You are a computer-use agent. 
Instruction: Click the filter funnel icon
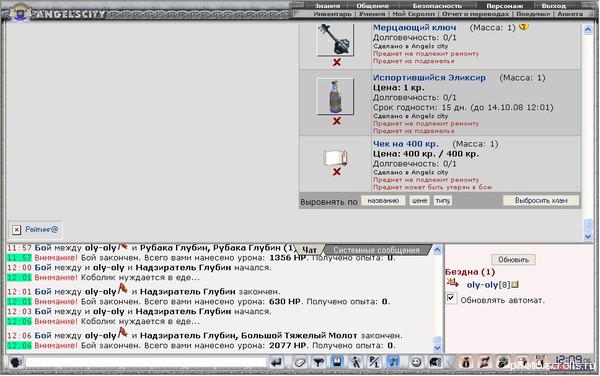318,362
